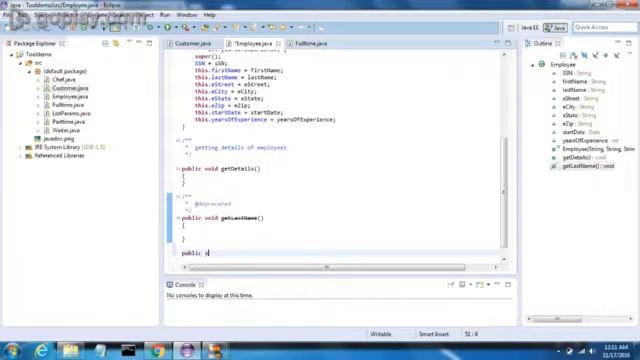Select the Outline view tab
The image size is (640, 360).
[x=542, y=43]
